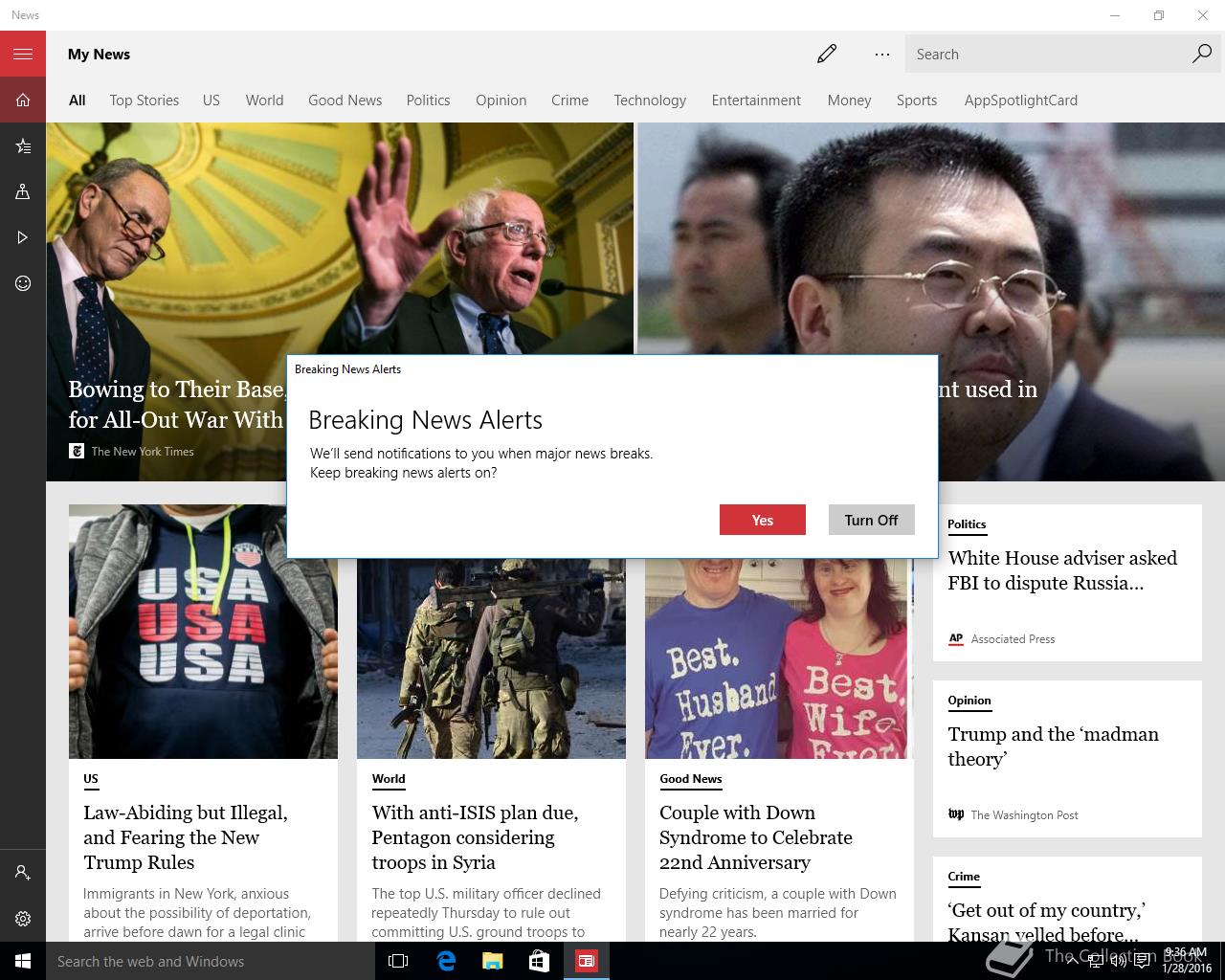
Task: Switch to the World tab
Action: coord(264,100)
